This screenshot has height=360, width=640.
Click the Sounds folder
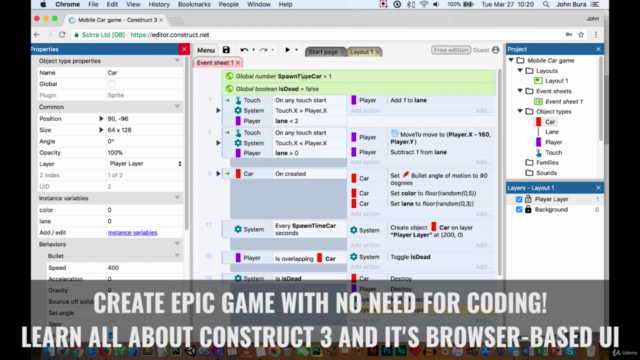(546, 173)
